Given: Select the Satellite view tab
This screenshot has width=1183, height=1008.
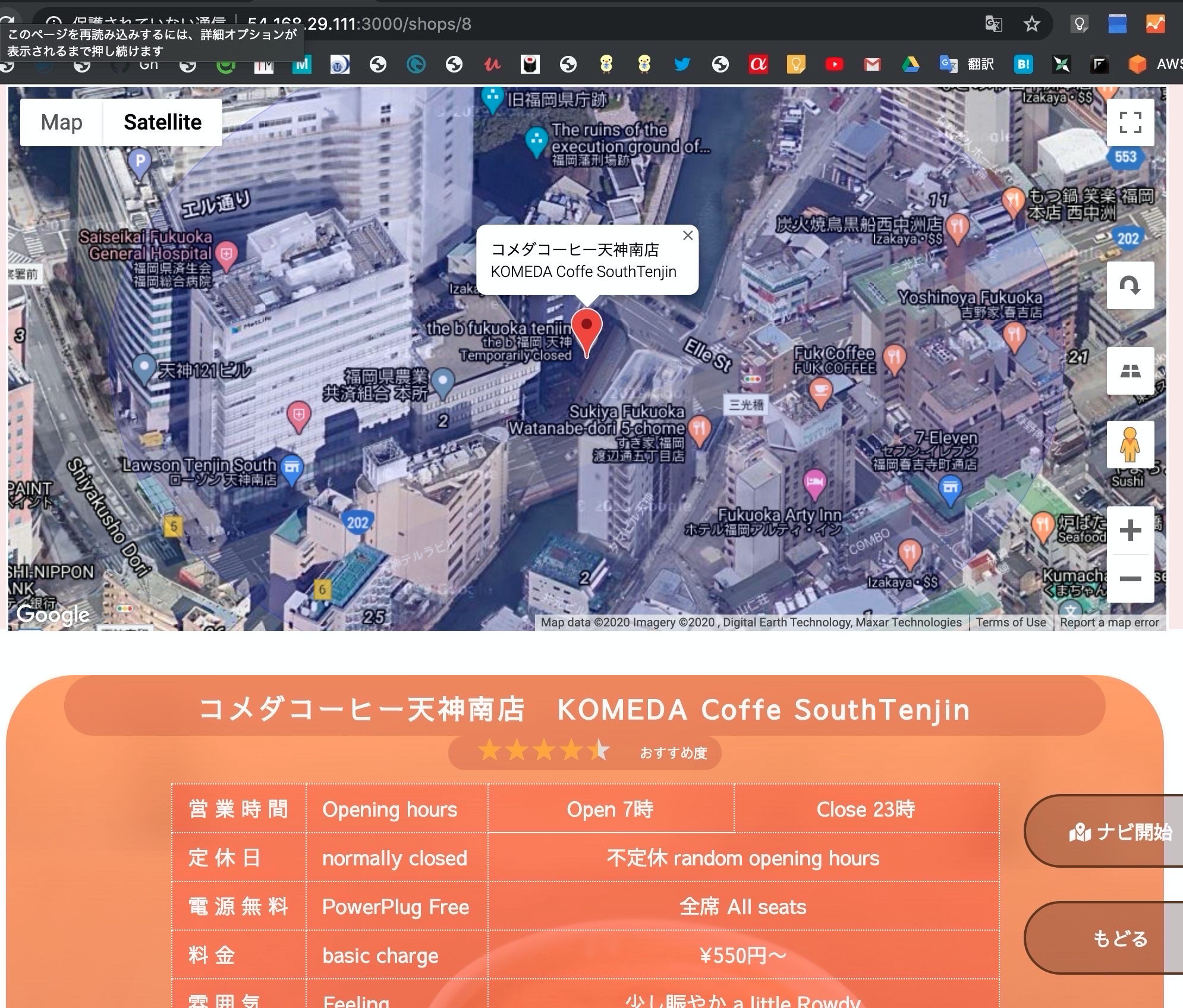Looking at the screenshot, I should coord(162,122).
